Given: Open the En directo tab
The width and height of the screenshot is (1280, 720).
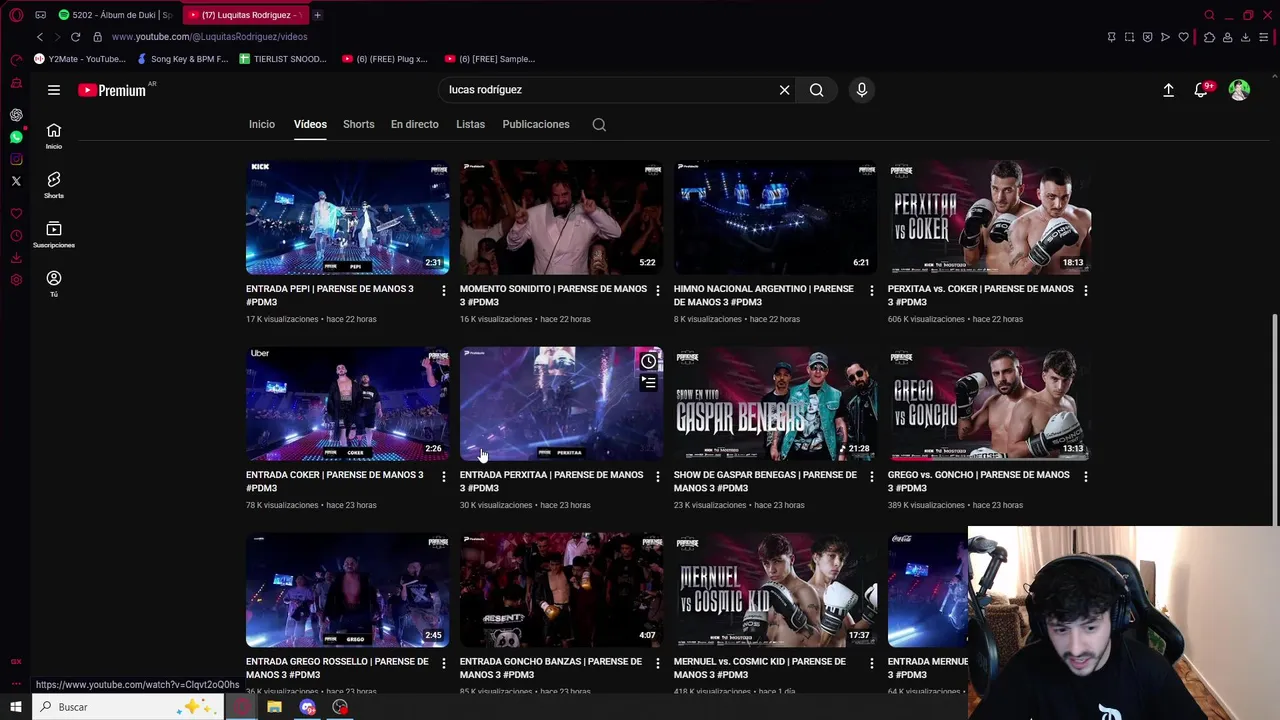Looking at the screenshot, I should tap(415, 125).
